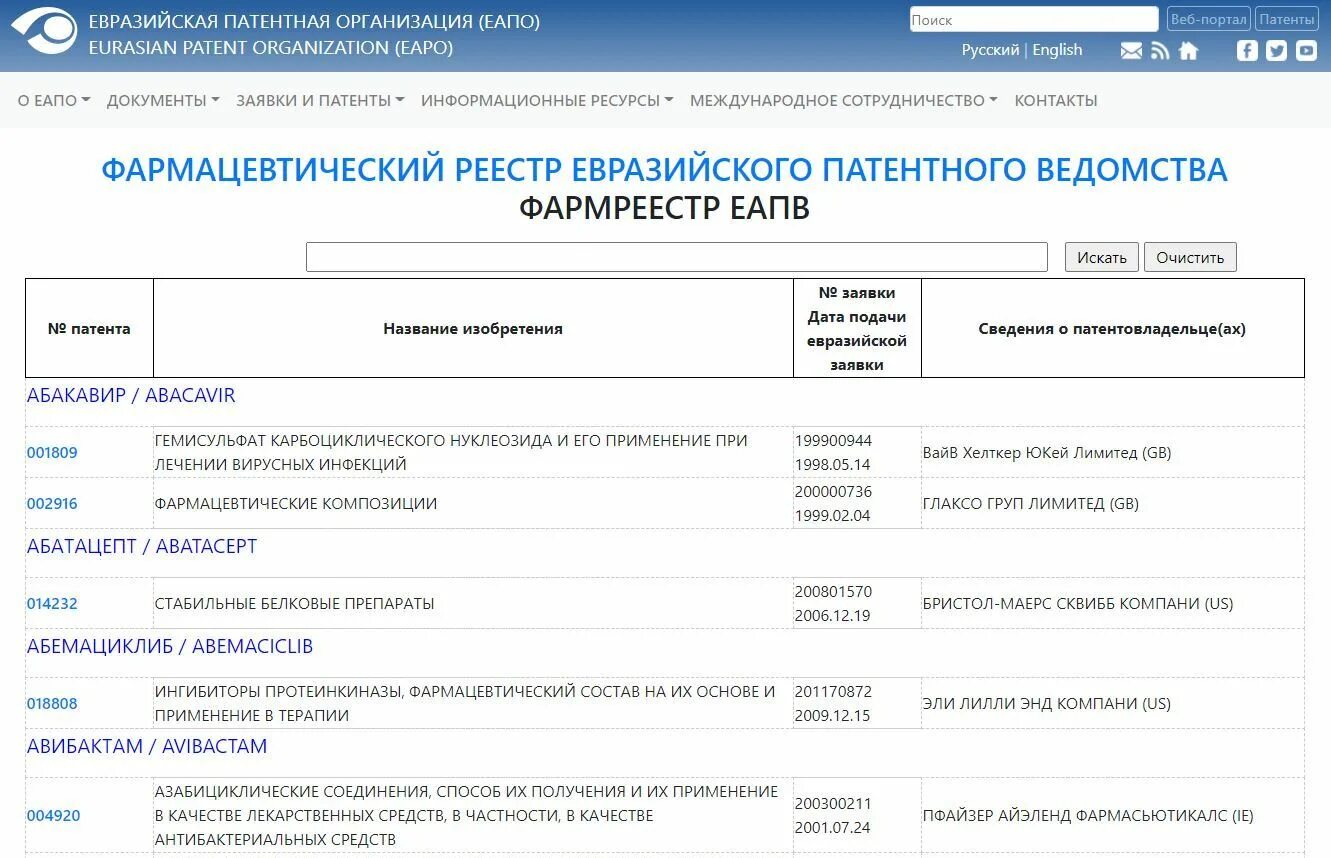Click application number 201170872
1331x858 pixels.
(833, 691)
